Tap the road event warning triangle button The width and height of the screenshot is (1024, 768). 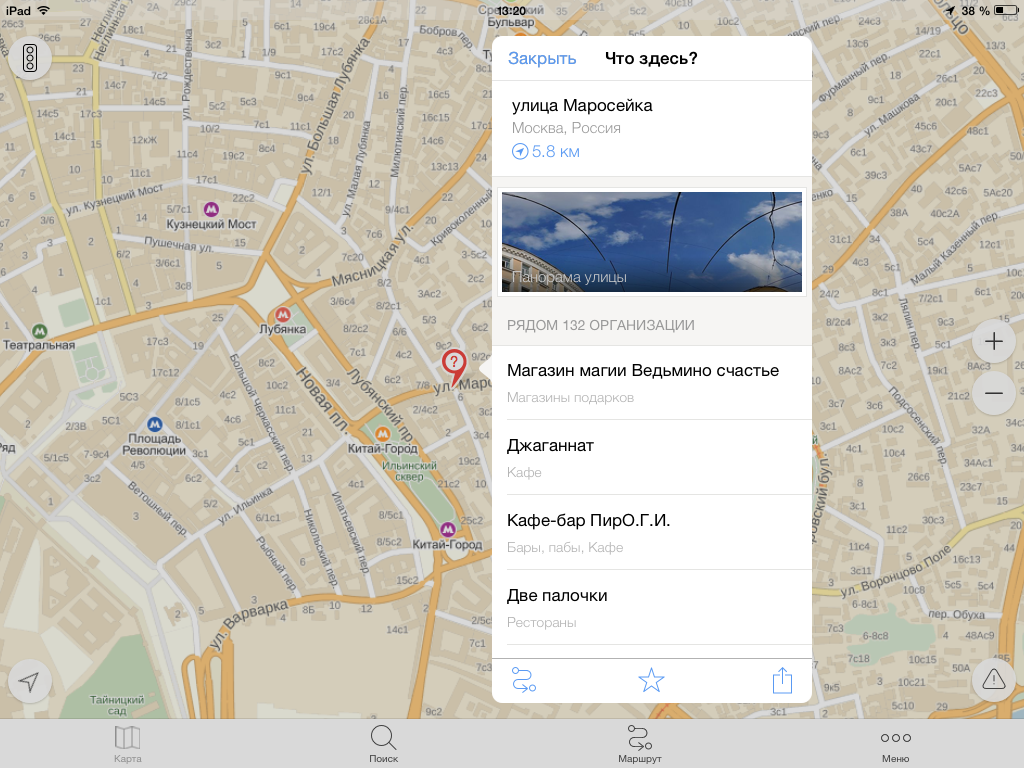pyautogui.click(x=993, y=680)
